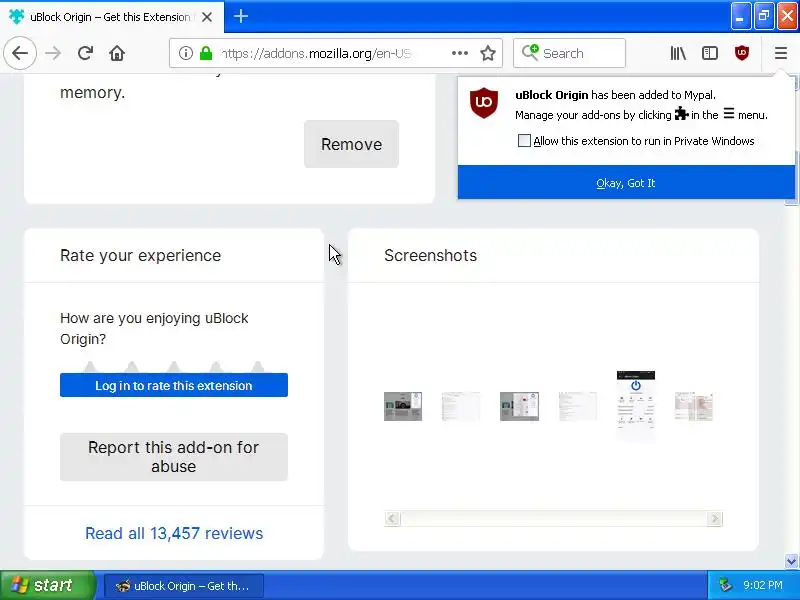
Task: Click left arrow of screenshots scrollbar
Action: [x=392, y=518]
